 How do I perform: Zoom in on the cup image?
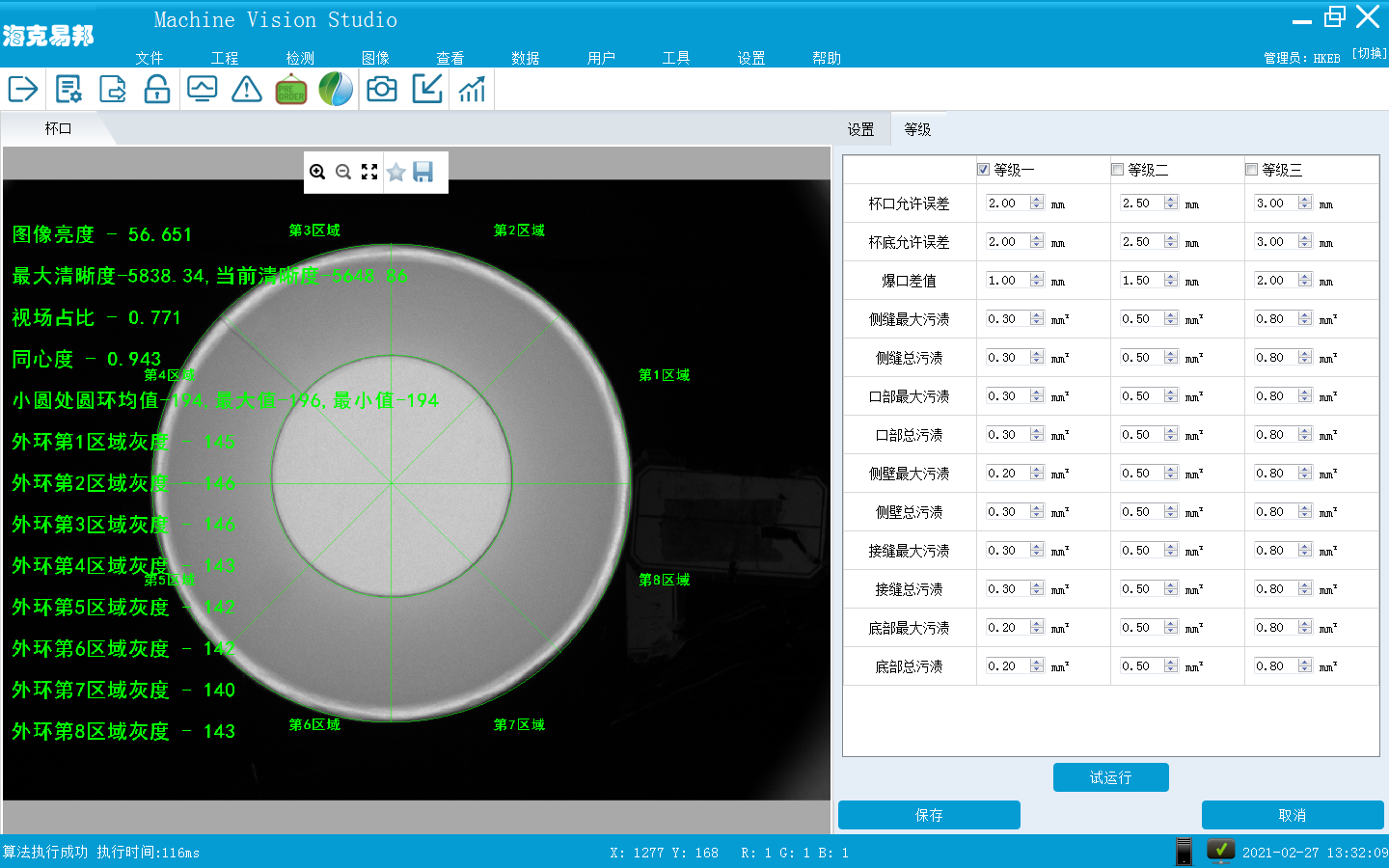pos(317,173)
